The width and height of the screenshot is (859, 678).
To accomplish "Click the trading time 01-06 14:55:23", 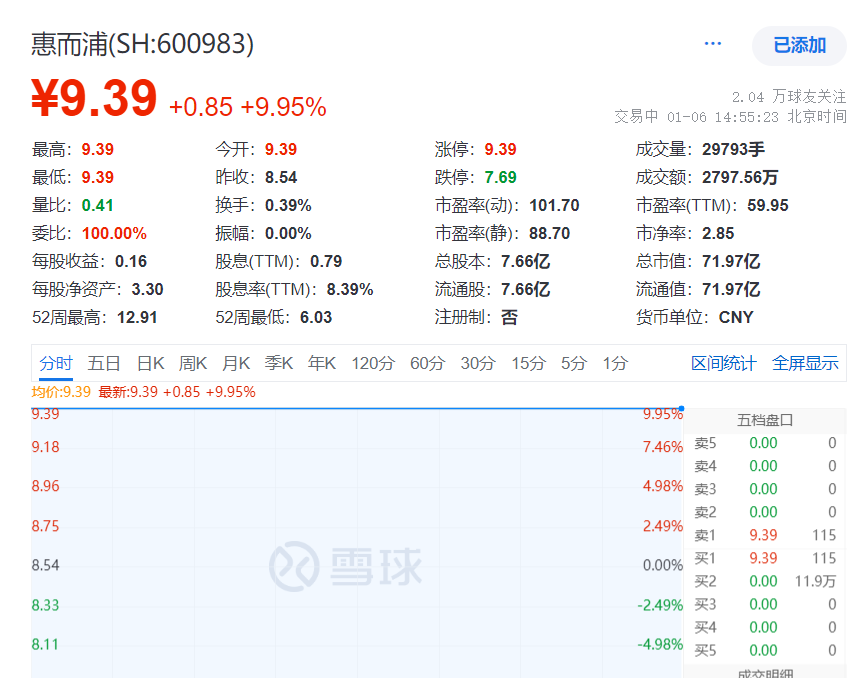I will coord(723,117).
